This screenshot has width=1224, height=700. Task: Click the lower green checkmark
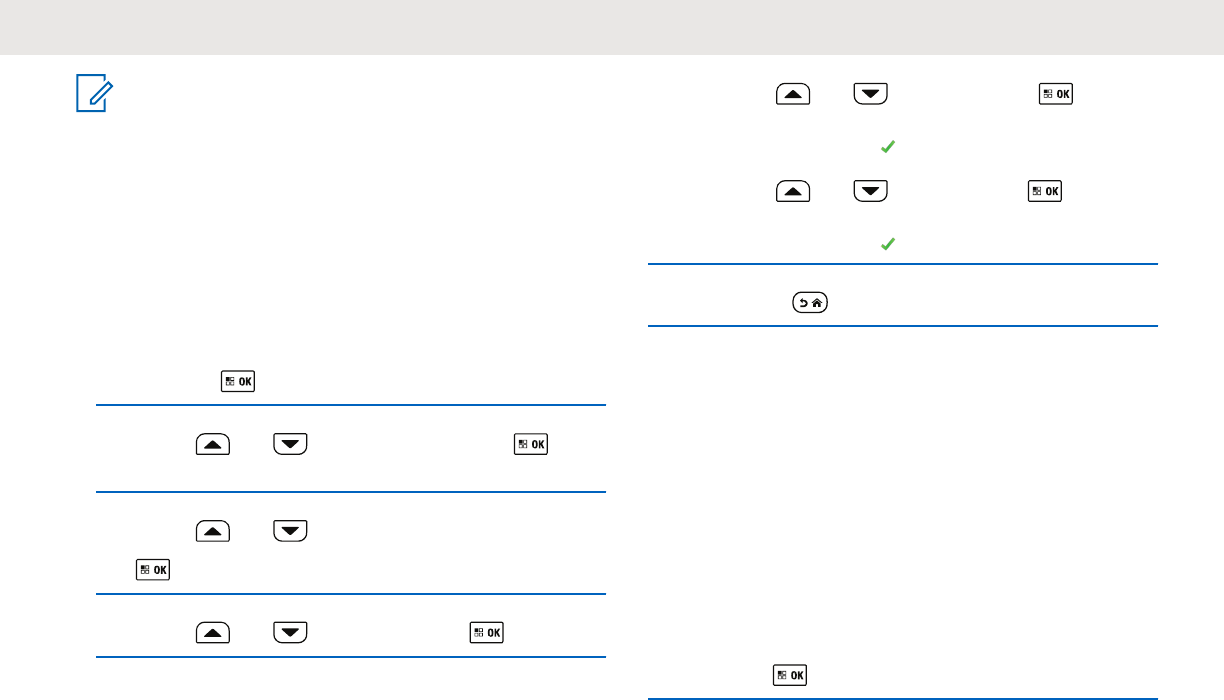(x=886, y=243)
